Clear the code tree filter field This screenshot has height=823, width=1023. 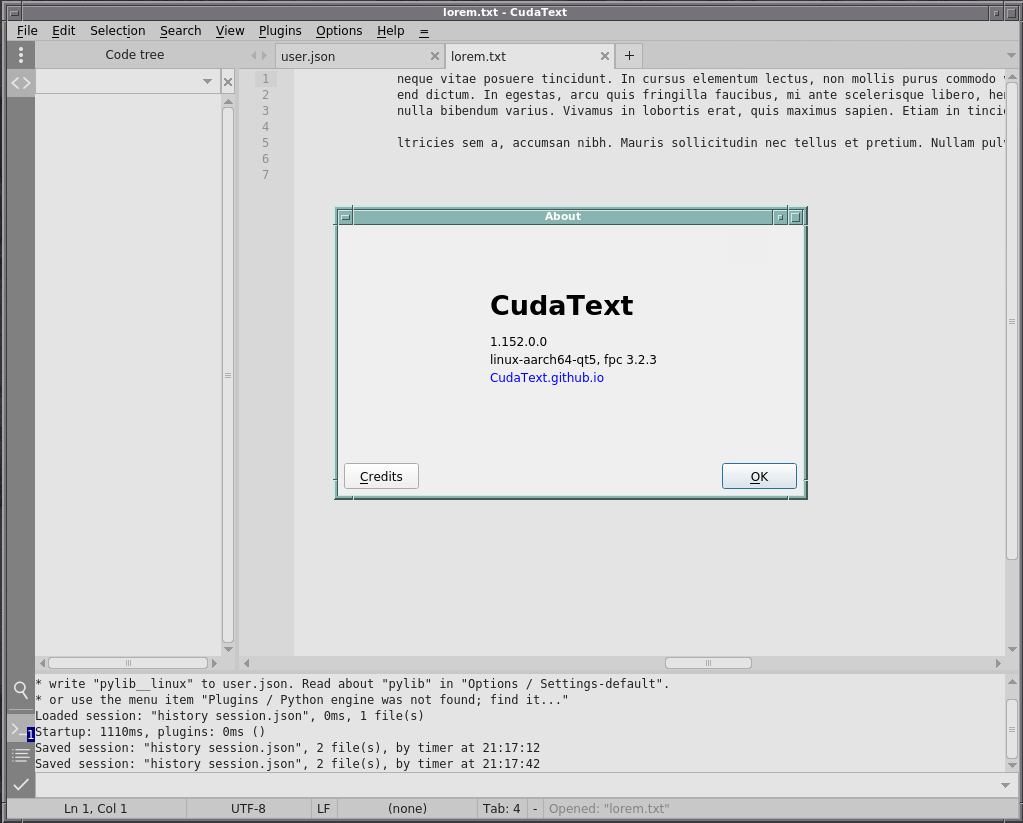(228, 82)
